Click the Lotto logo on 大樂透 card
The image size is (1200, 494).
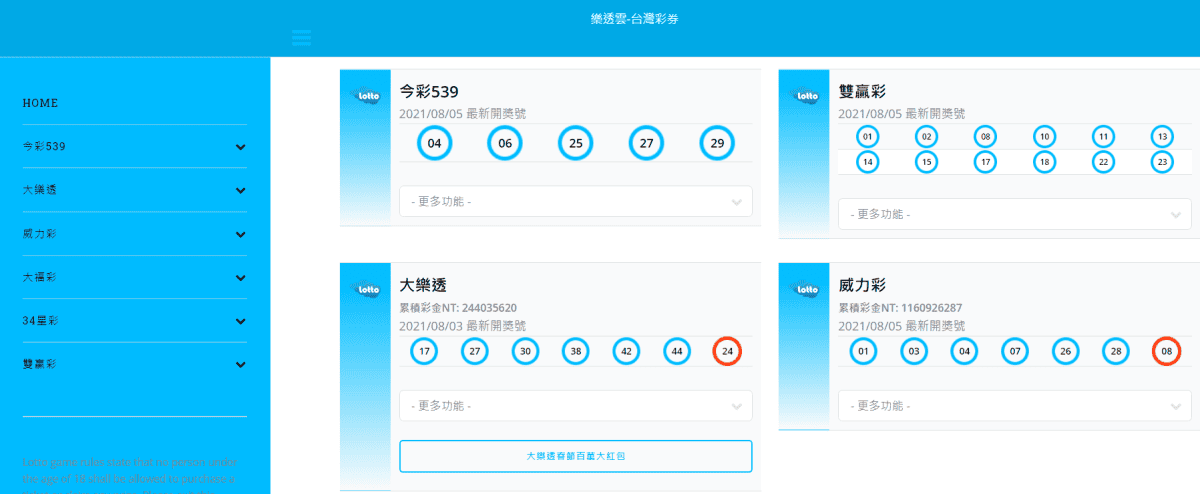(365, 290)
